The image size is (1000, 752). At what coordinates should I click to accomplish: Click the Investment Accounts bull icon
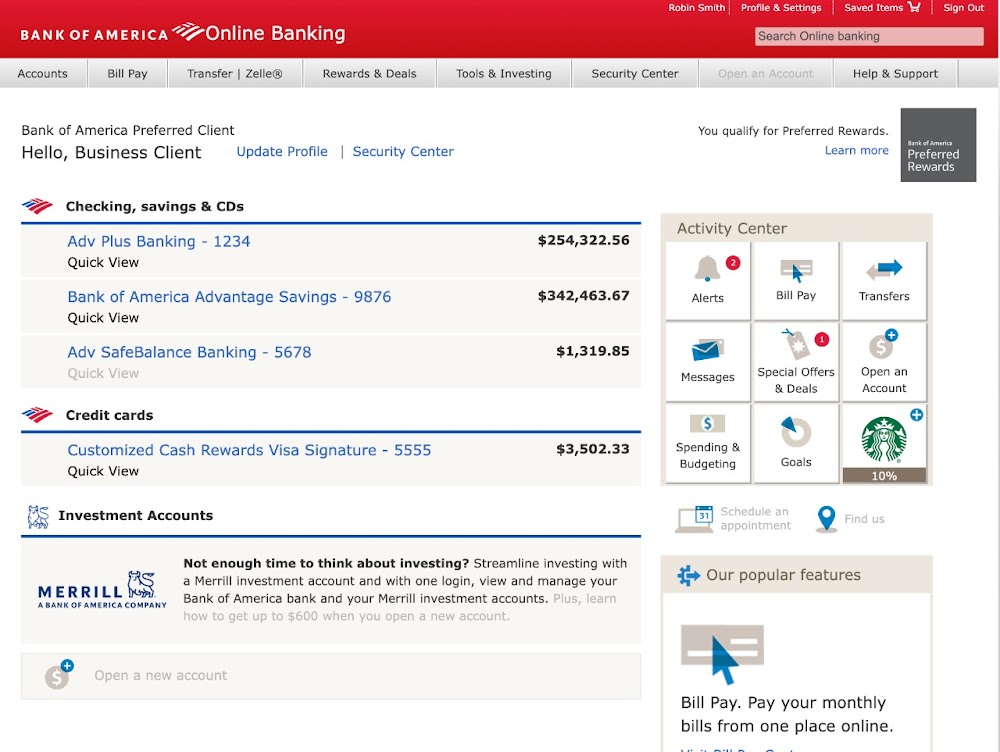pos(38,516)
